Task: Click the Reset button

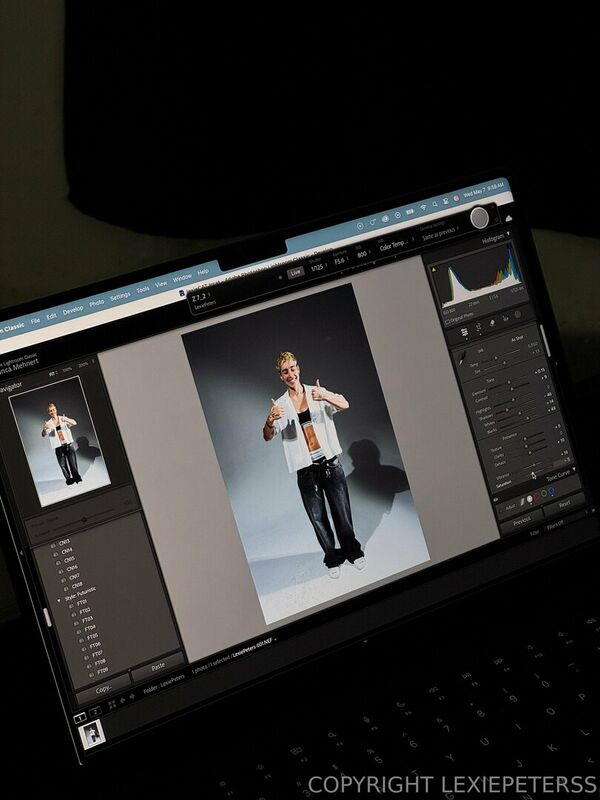Action: 565,504
